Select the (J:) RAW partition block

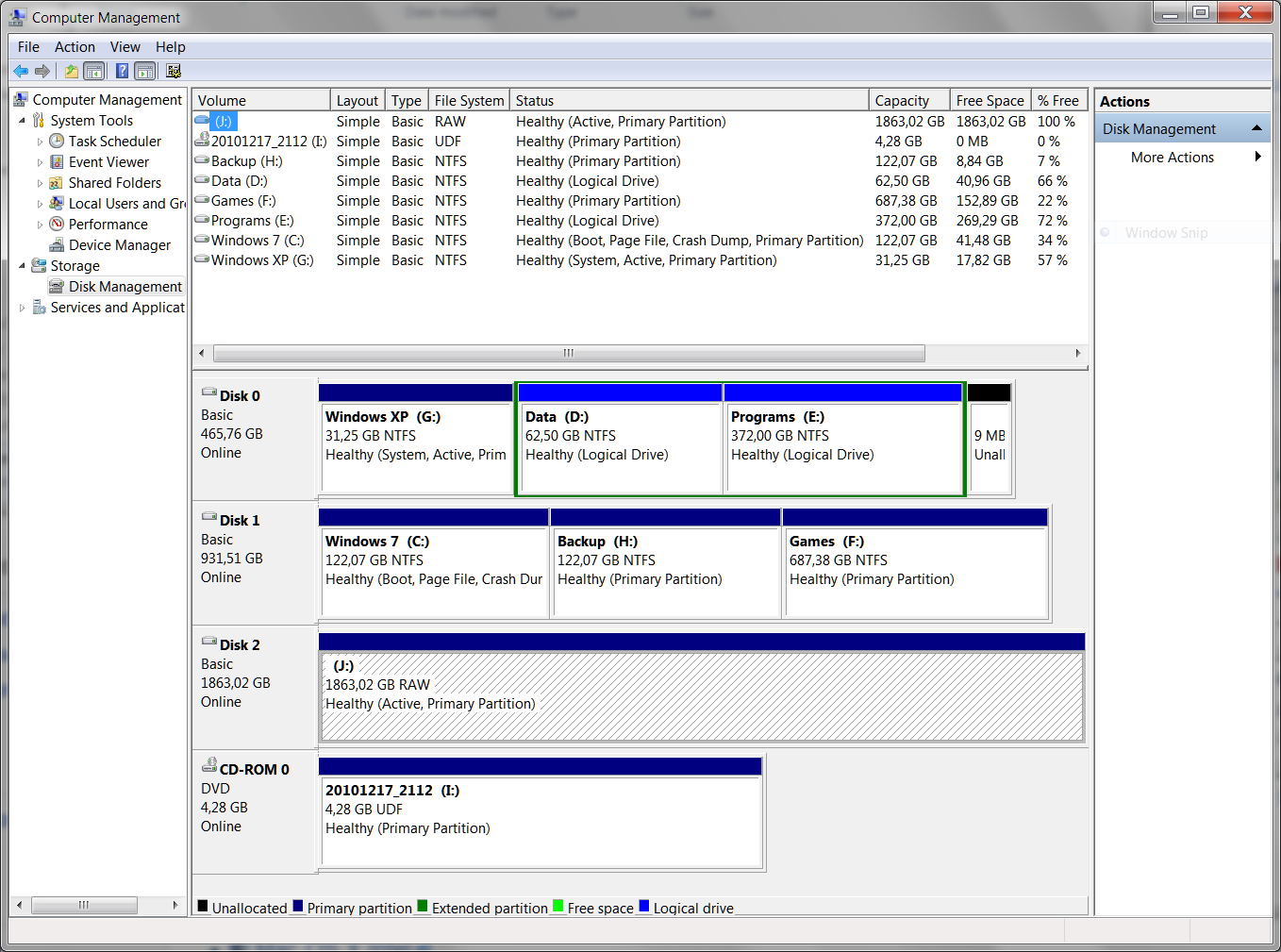(702, 687)
